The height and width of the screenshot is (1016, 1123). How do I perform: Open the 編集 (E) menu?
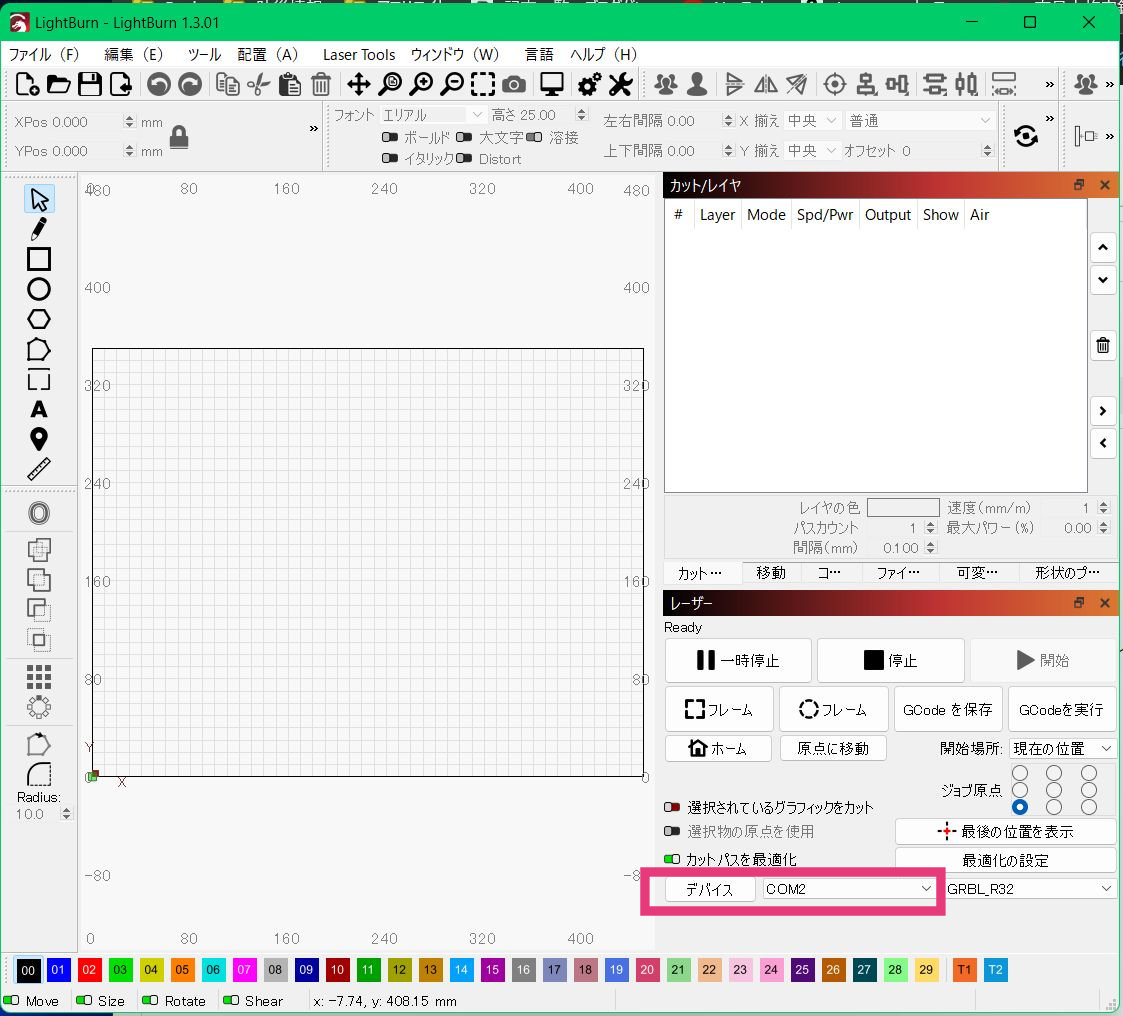(x=134, y=54)
